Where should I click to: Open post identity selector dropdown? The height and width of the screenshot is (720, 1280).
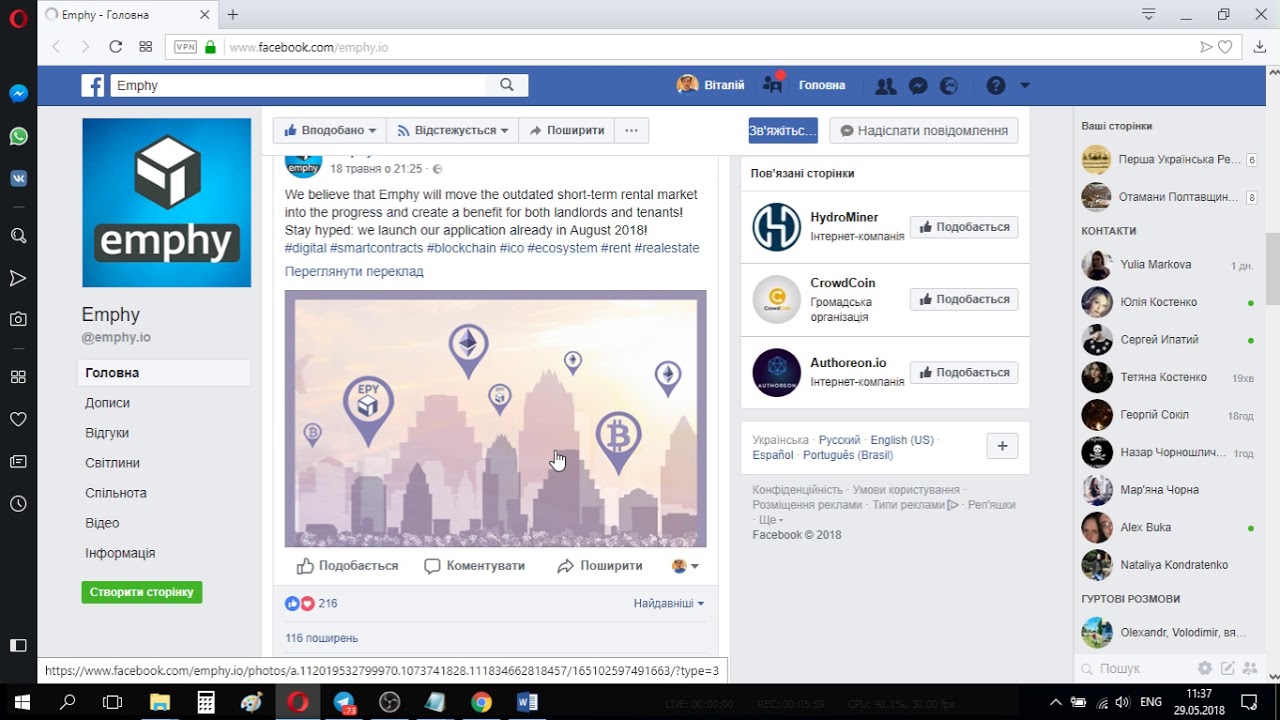pos(685,566)
